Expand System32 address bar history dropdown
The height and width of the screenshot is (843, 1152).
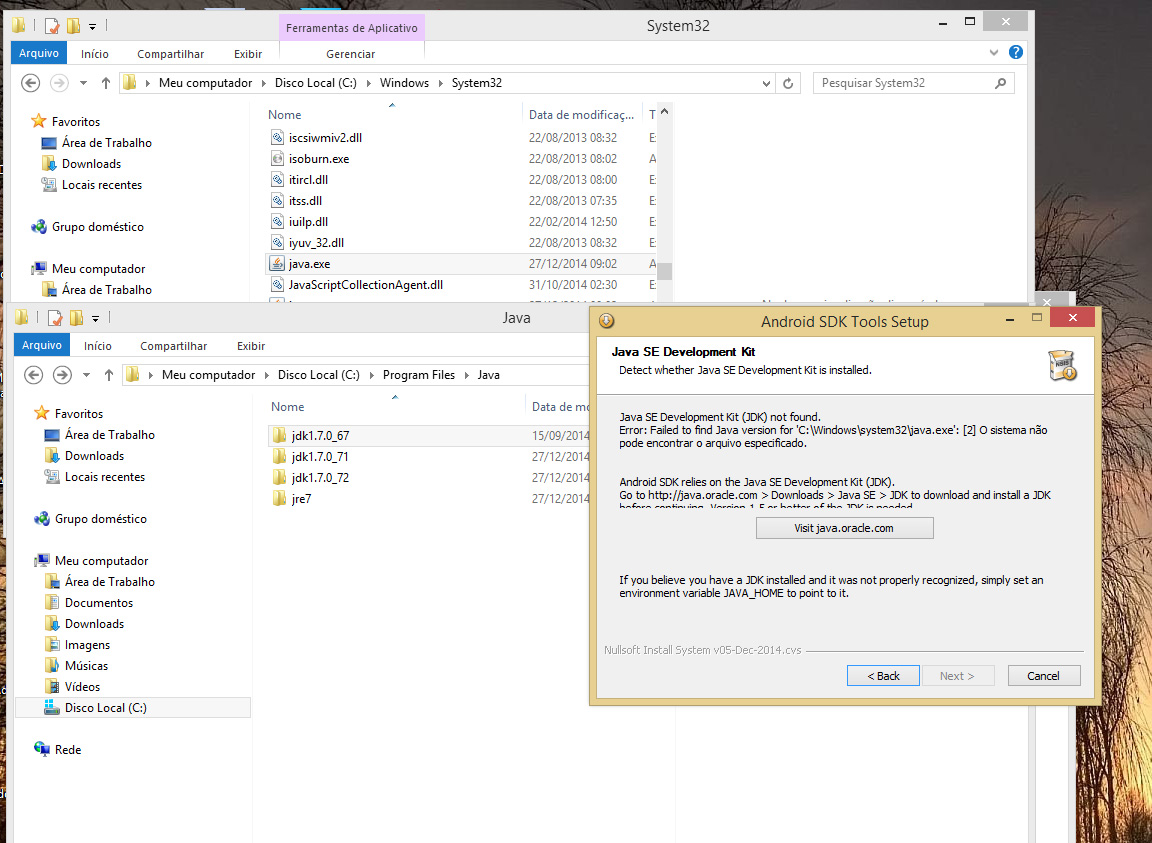(x=766, y=83)
